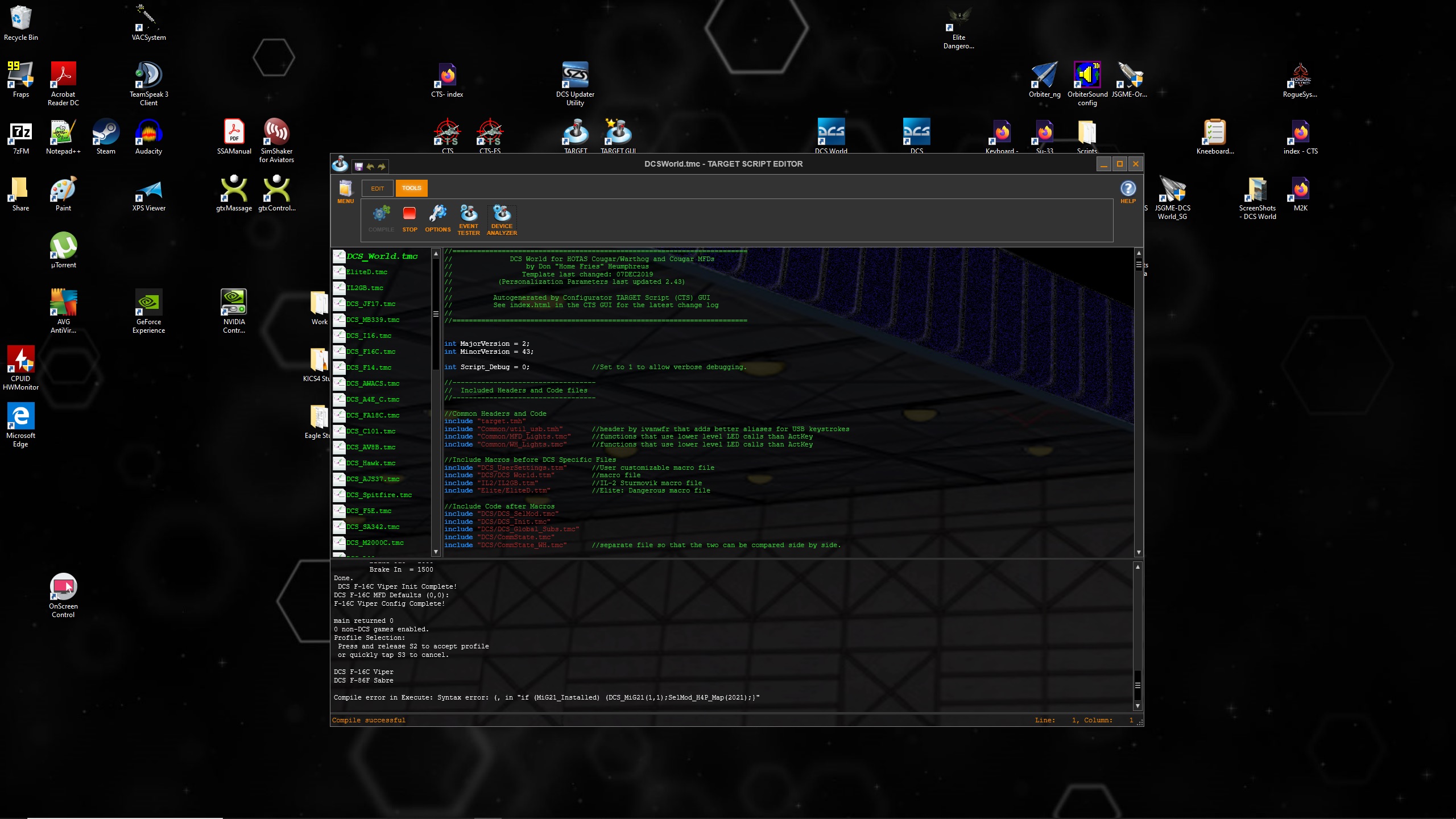Click the Help question mark icon

click(1128, 192)
